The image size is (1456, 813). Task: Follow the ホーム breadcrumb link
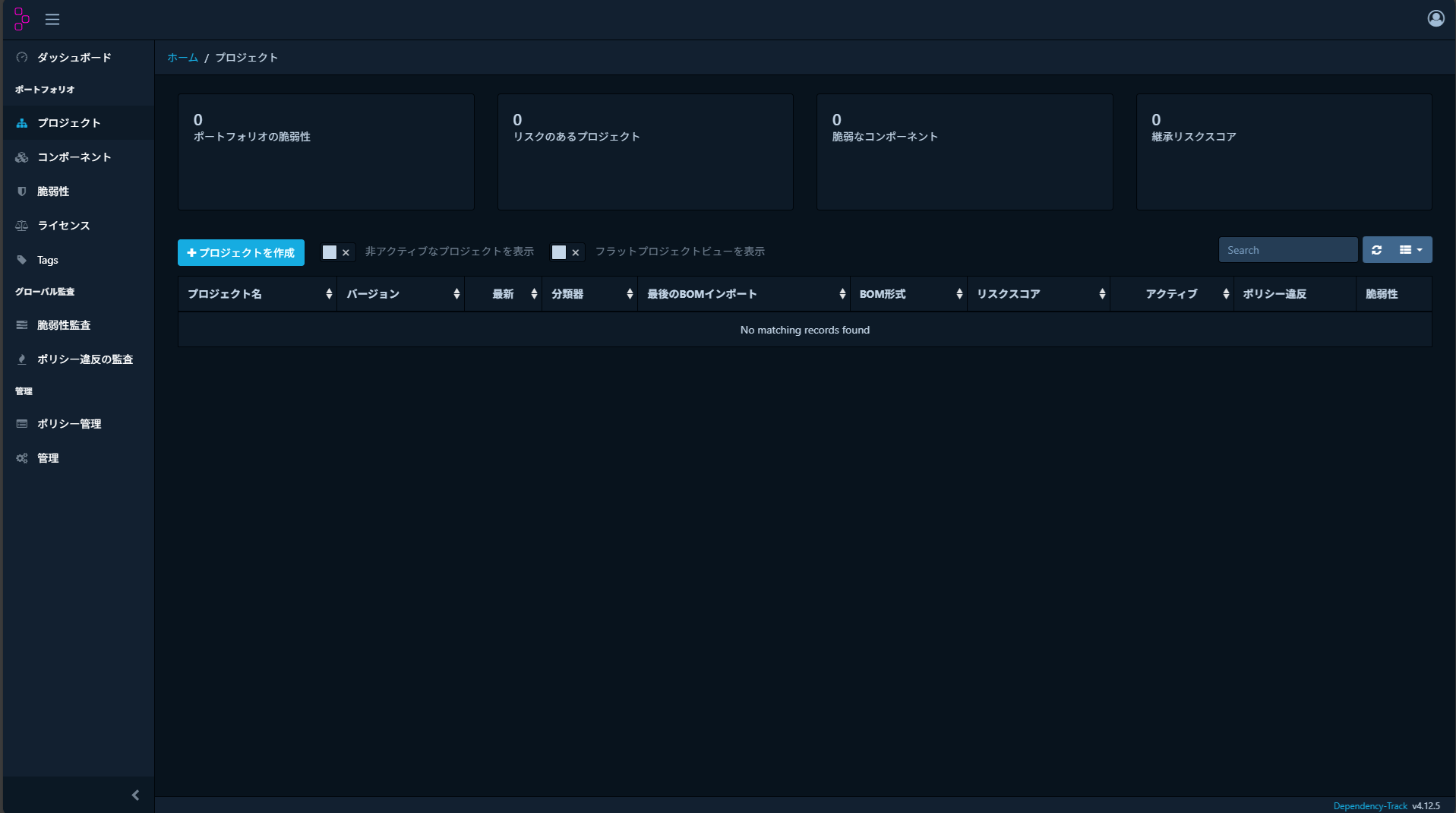pos(182,58)
